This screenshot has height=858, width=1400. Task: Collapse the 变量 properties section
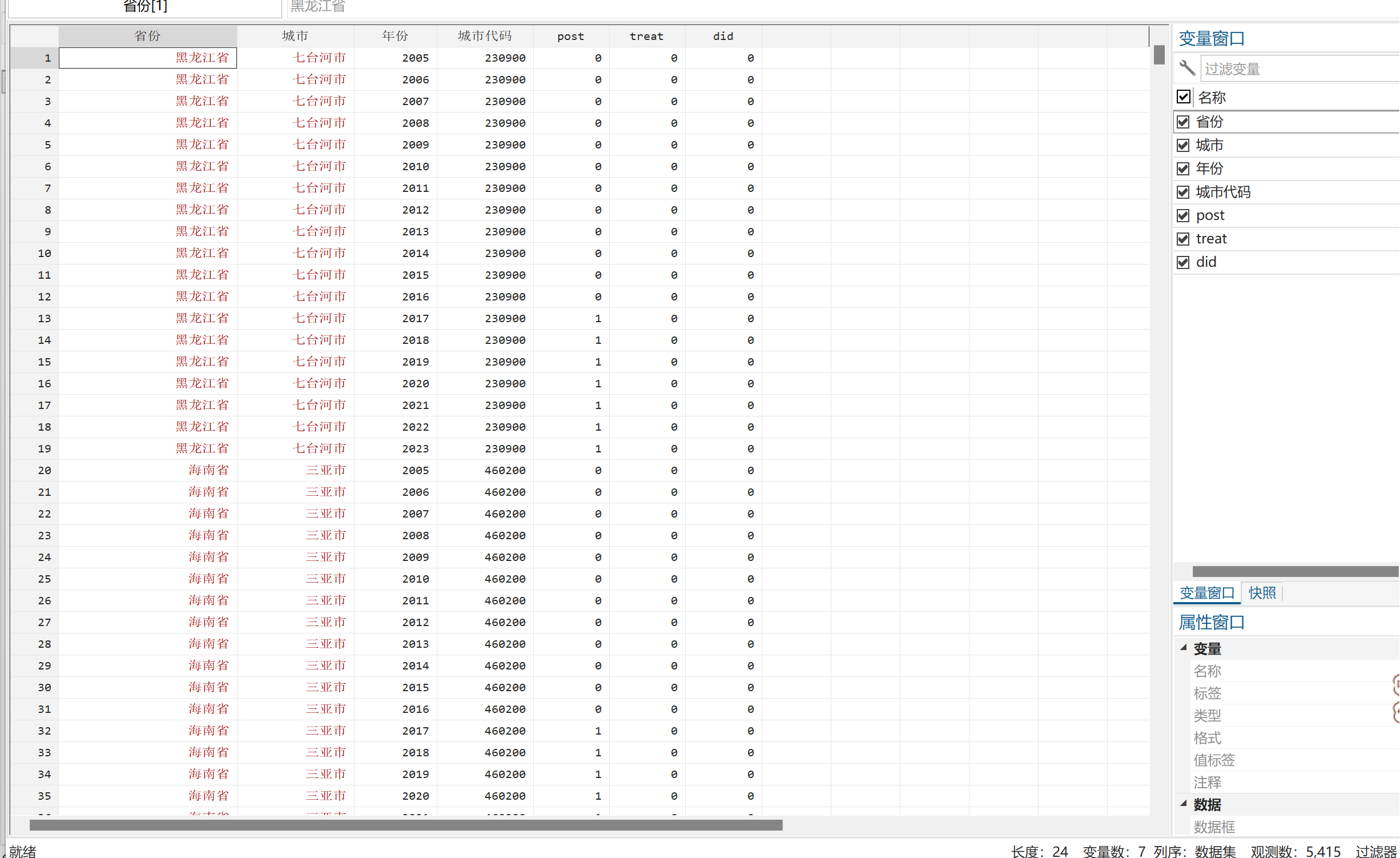(x=1184, y=648)
